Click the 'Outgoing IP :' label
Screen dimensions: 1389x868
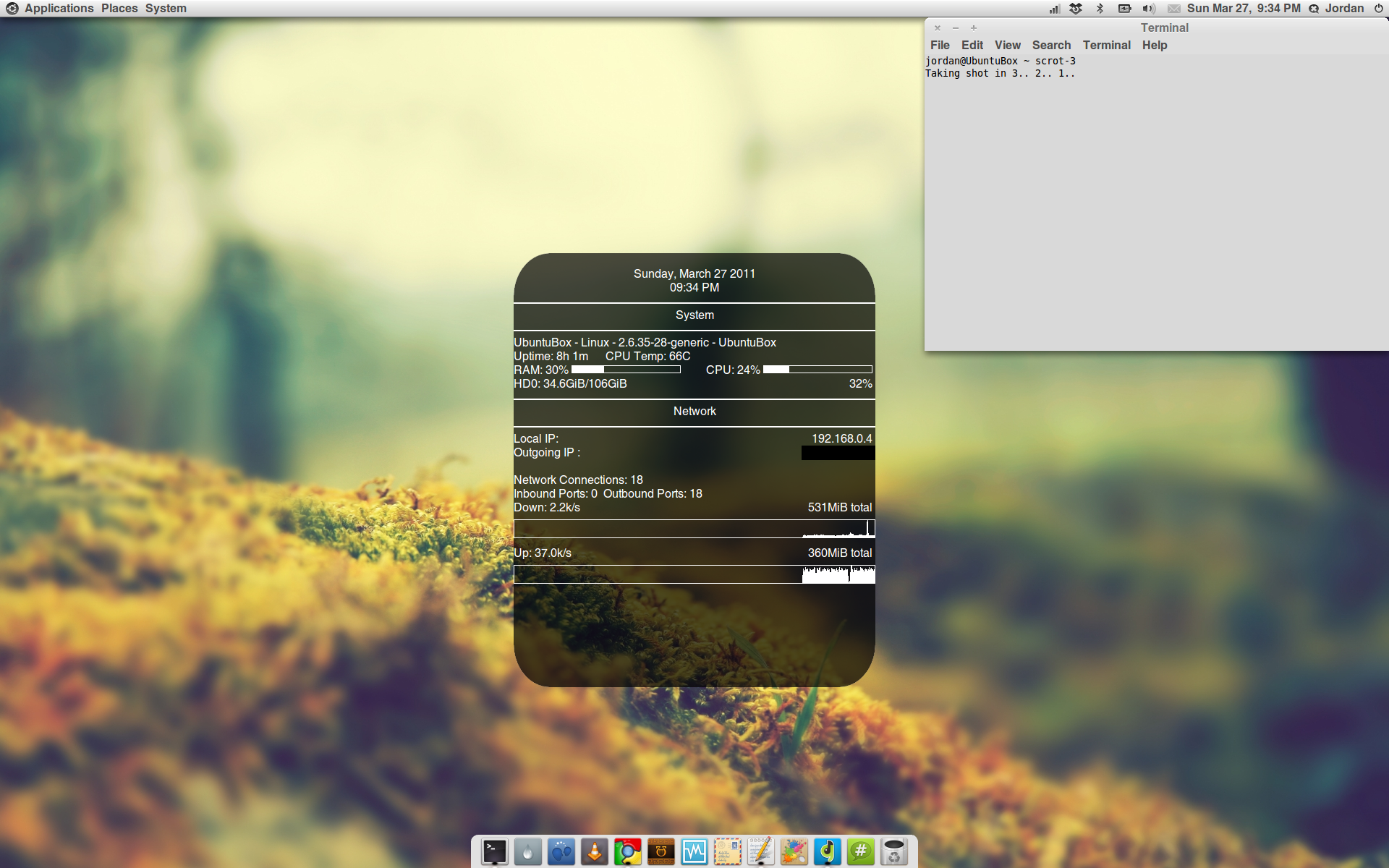coord(547,452)
